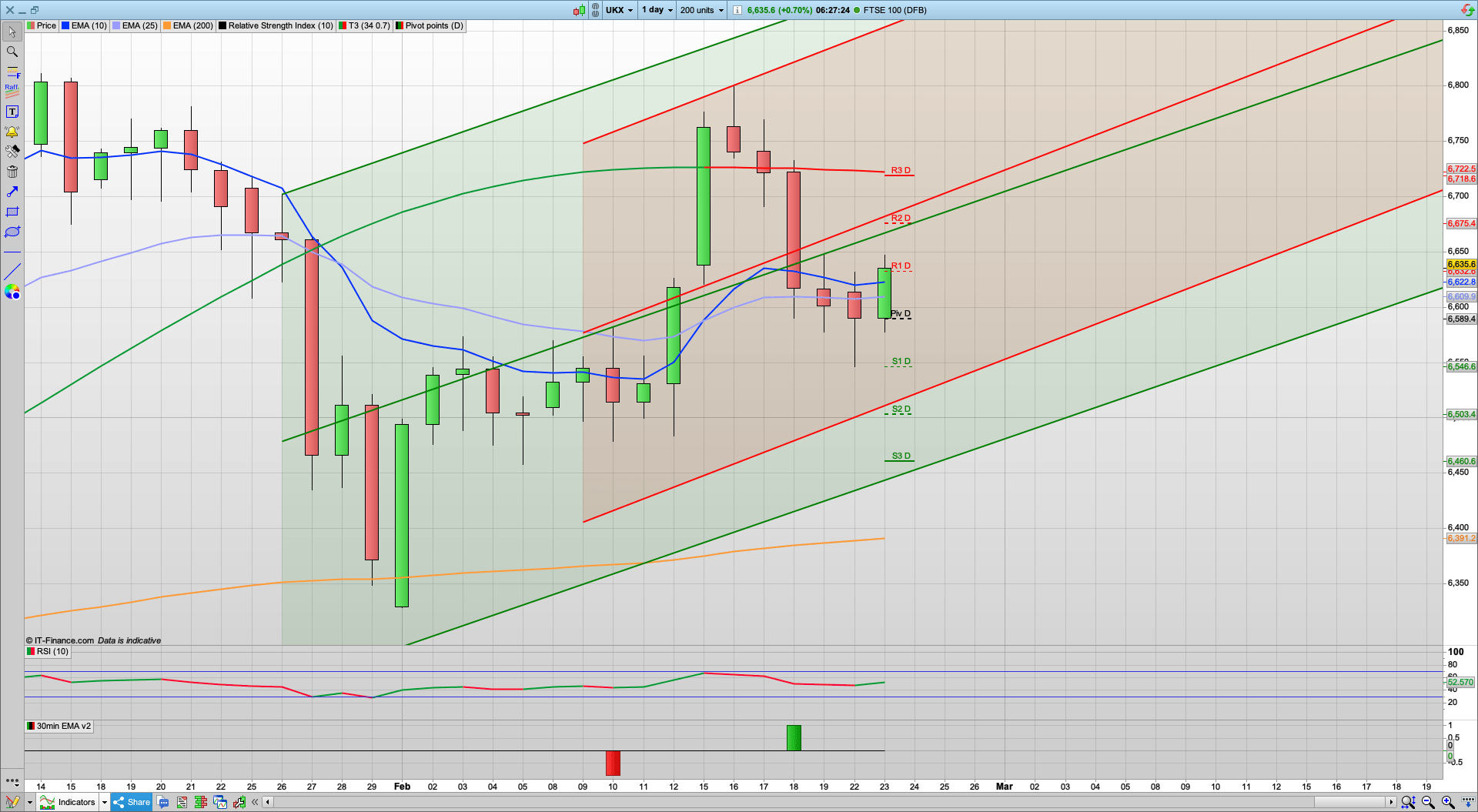
Task: Select the ellipse drawing tool
Action: 12,232
